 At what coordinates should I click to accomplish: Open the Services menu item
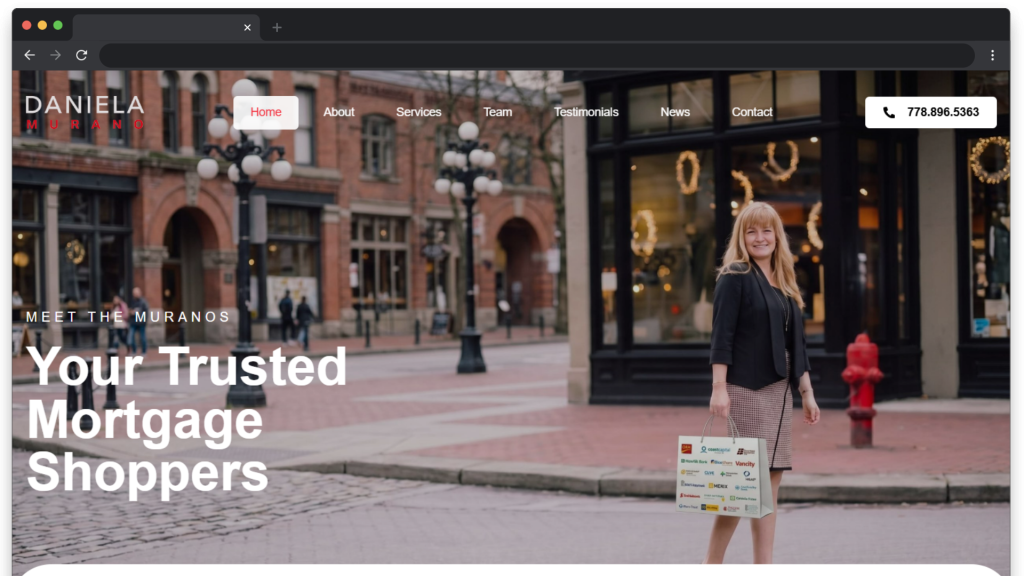[419, 112]
